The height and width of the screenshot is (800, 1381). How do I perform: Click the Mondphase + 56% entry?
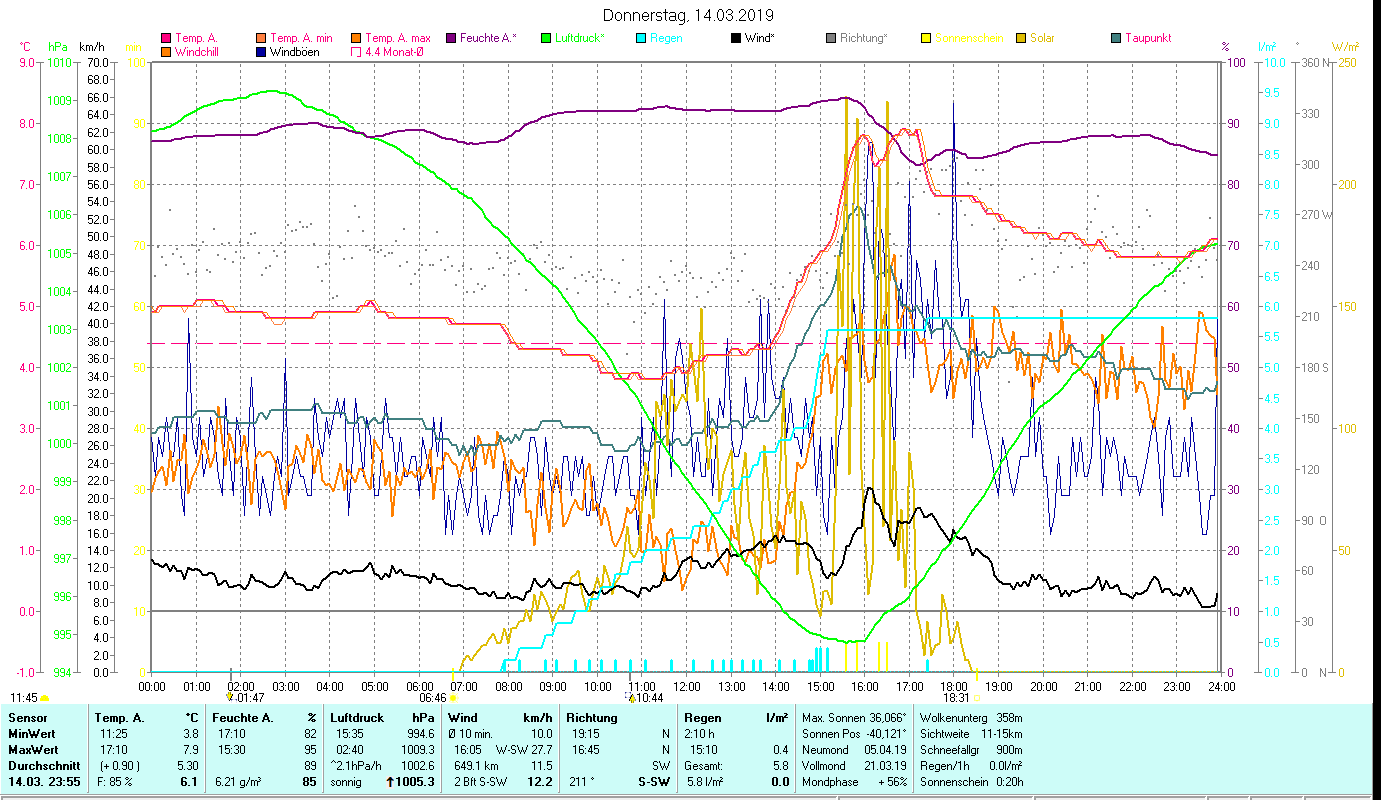click(854, 782)
